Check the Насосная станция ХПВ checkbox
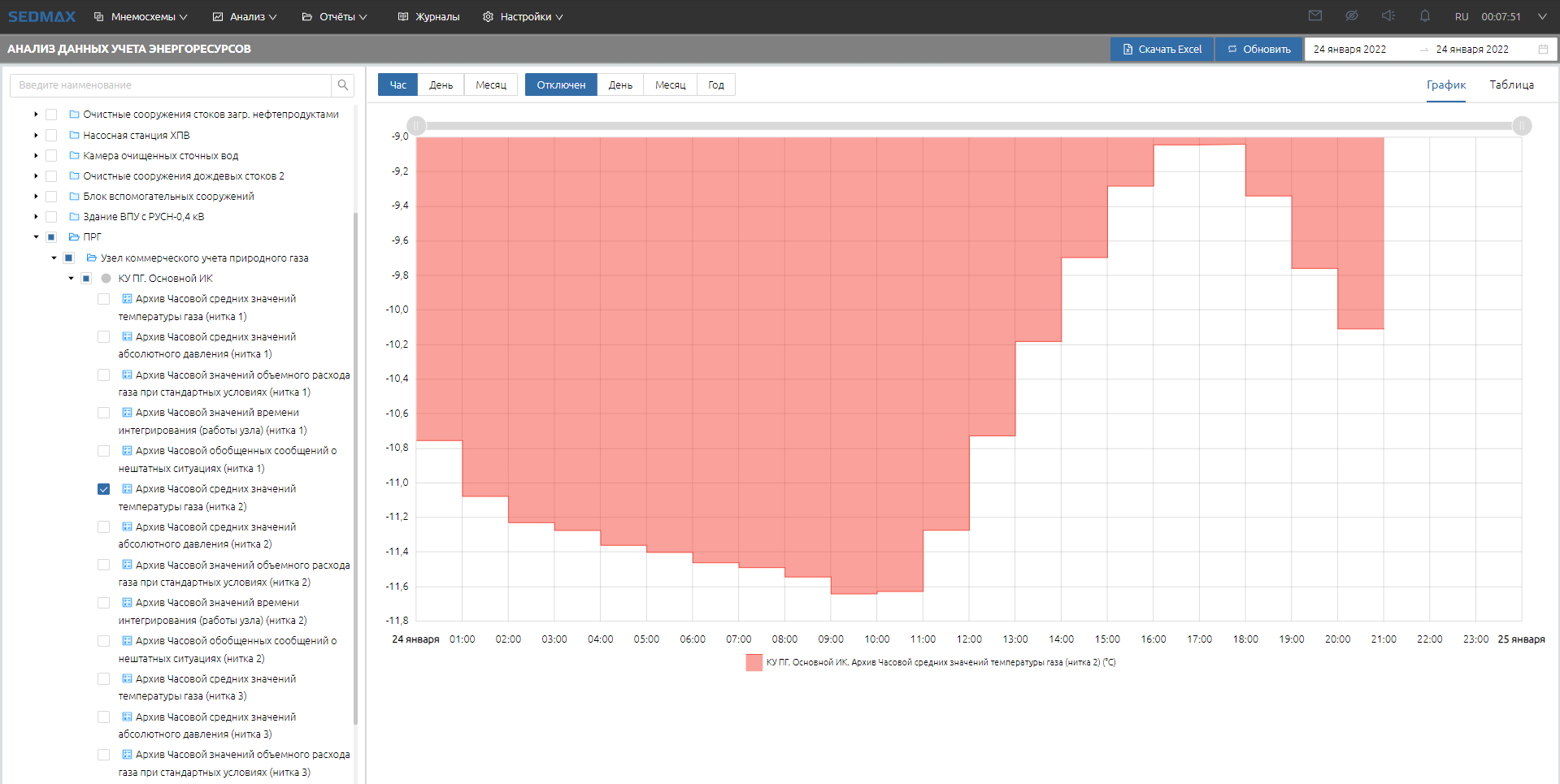The height and width of the screenshot is (784, 1560). point(51,136)
